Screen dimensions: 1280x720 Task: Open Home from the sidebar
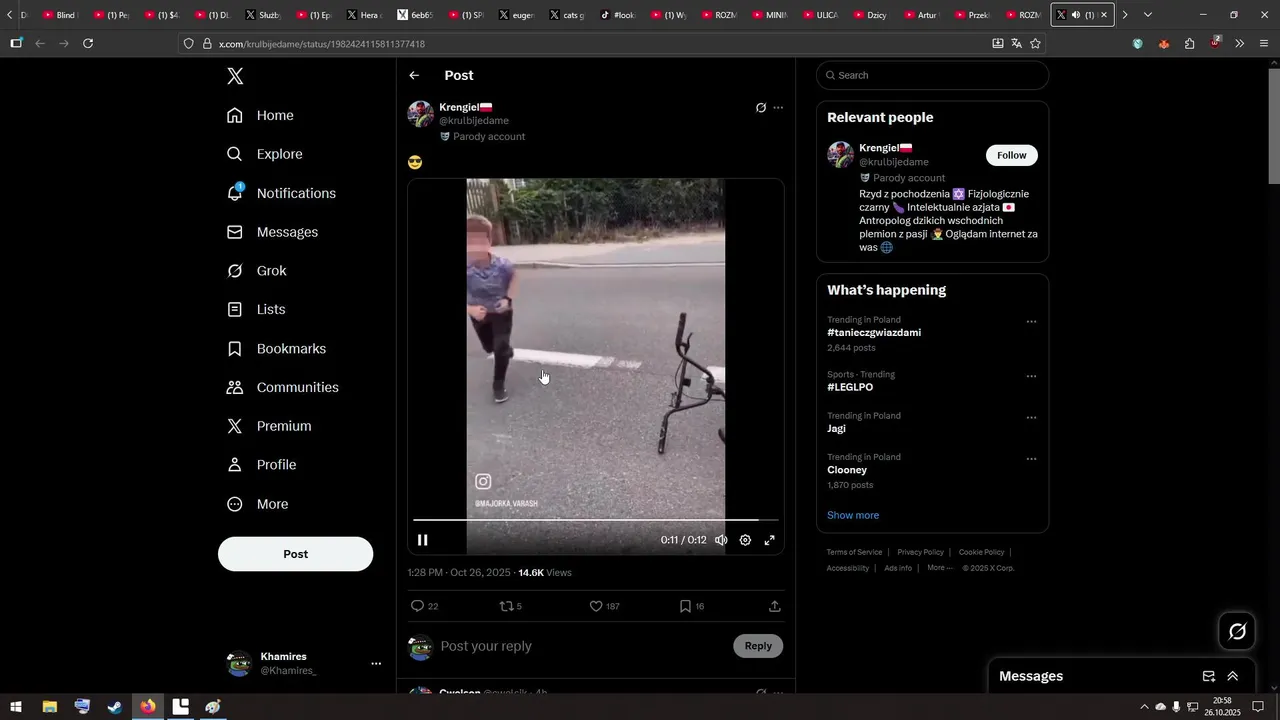(x=260, y=115)
